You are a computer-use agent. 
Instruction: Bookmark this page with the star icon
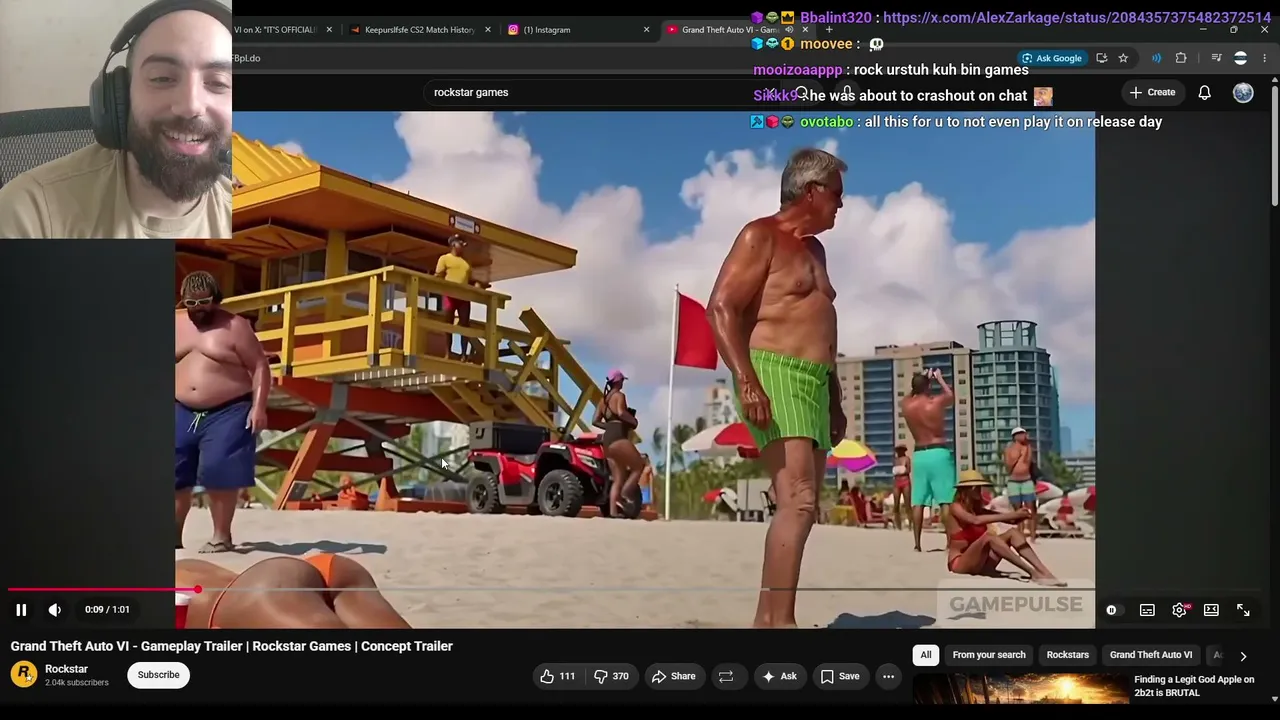(1123, 58)
